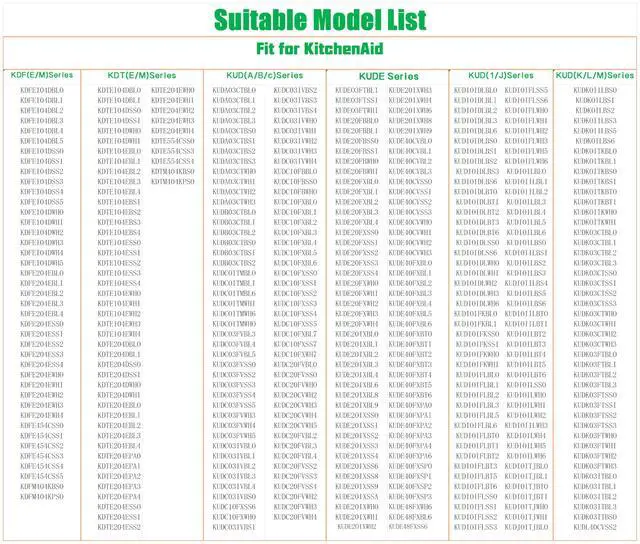Click model number KUDI01FLWH0

(526, 111)
